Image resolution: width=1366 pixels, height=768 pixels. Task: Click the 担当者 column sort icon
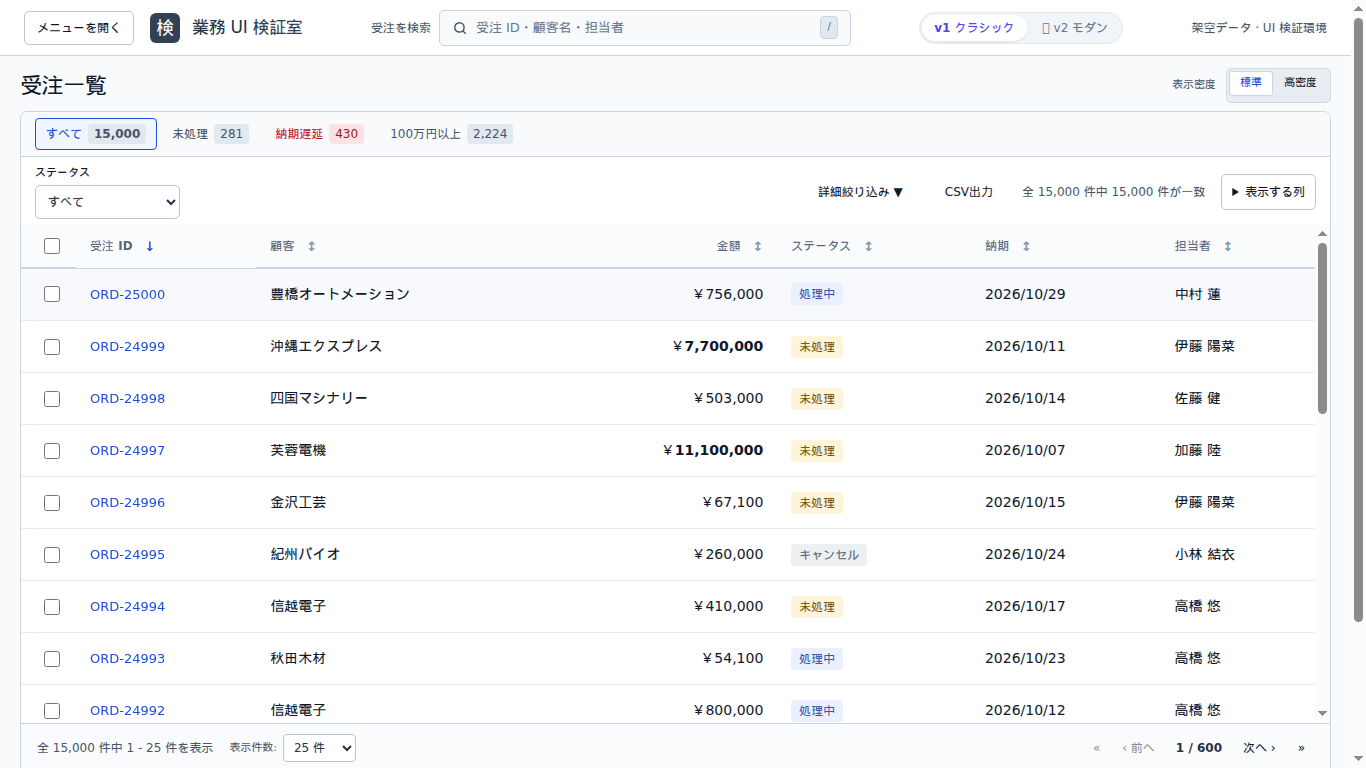tap(1228, 246)
